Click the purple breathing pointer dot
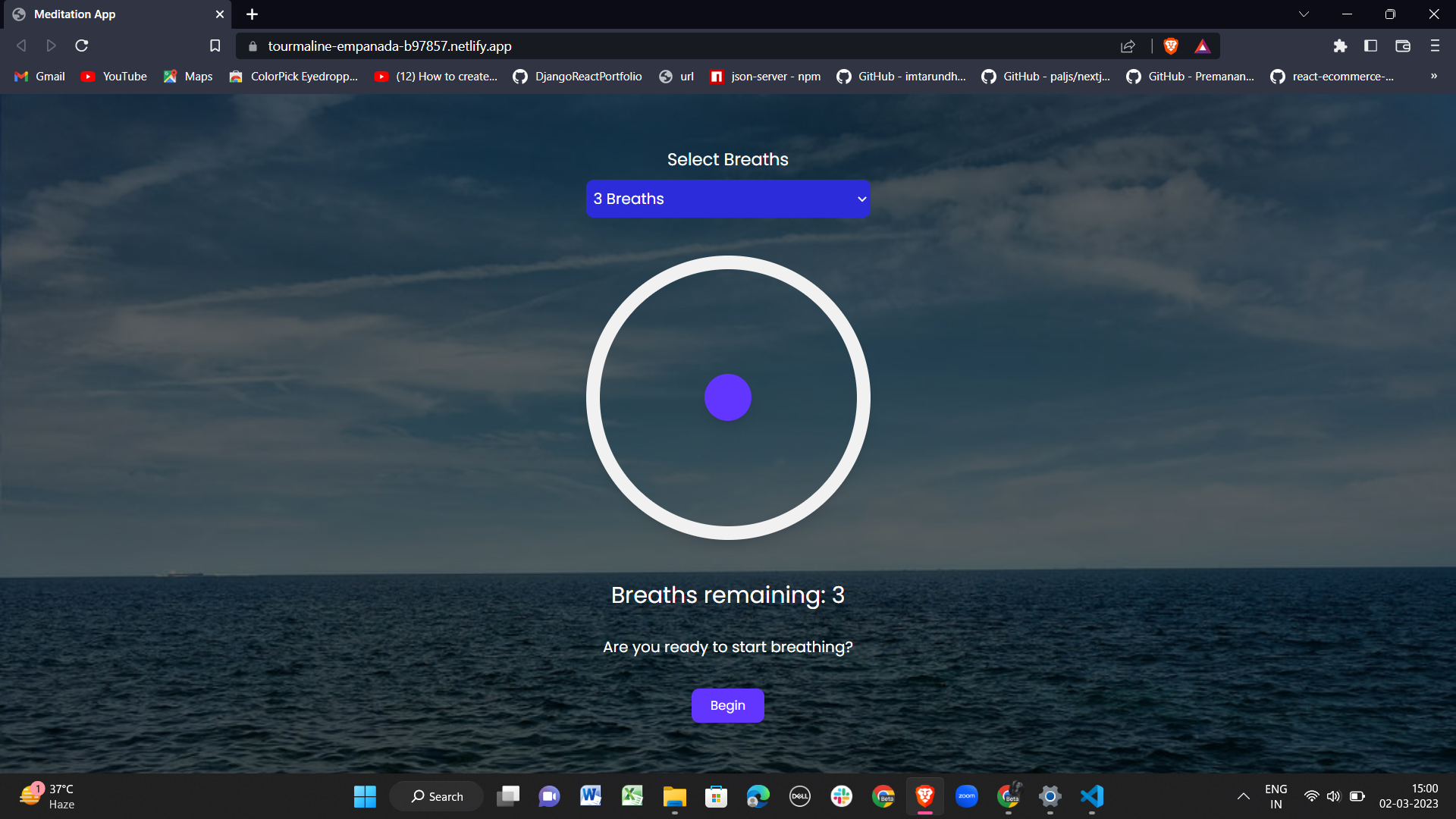 coord(727,397)
